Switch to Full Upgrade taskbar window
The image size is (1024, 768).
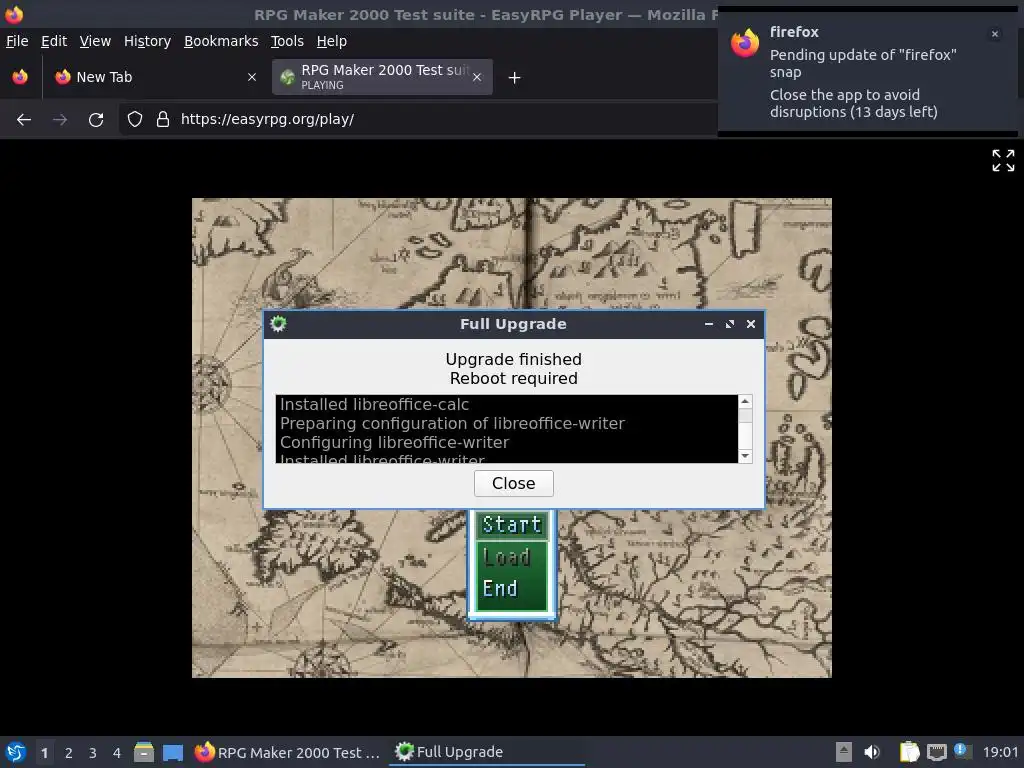487,752
